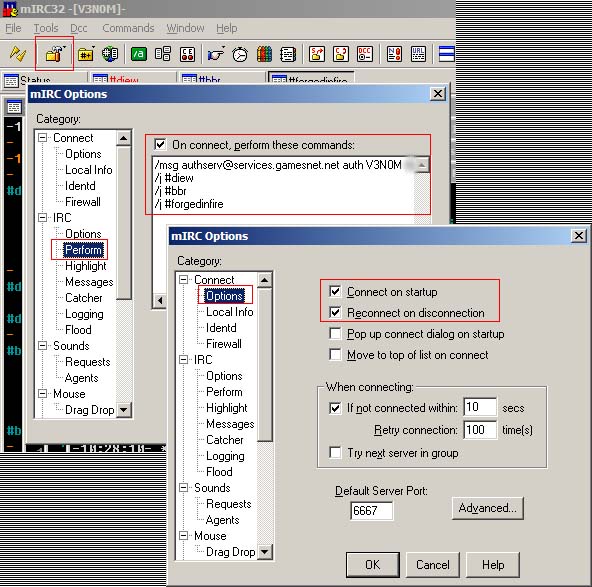Switch to the #diew switchbar button
Image resolution: width=592 pixels, height=587 pixels.
[132, 78]
